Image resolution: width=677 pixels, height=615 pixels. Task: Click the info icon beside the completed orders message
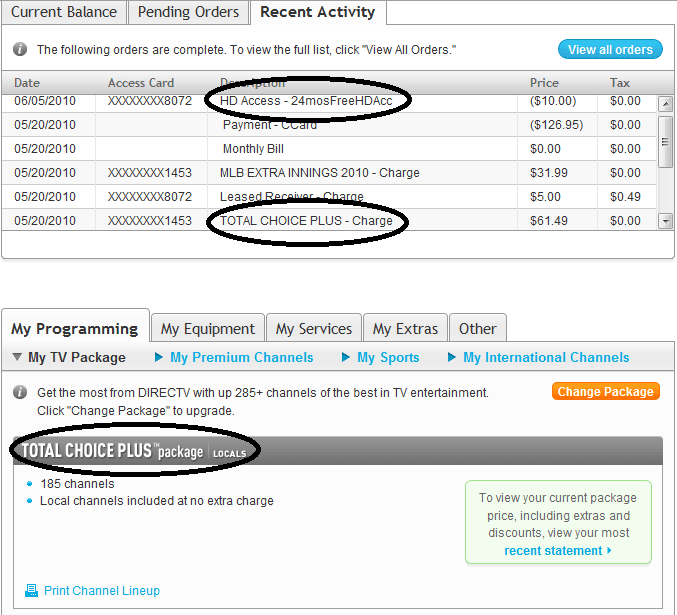click(x=20, y=49)
